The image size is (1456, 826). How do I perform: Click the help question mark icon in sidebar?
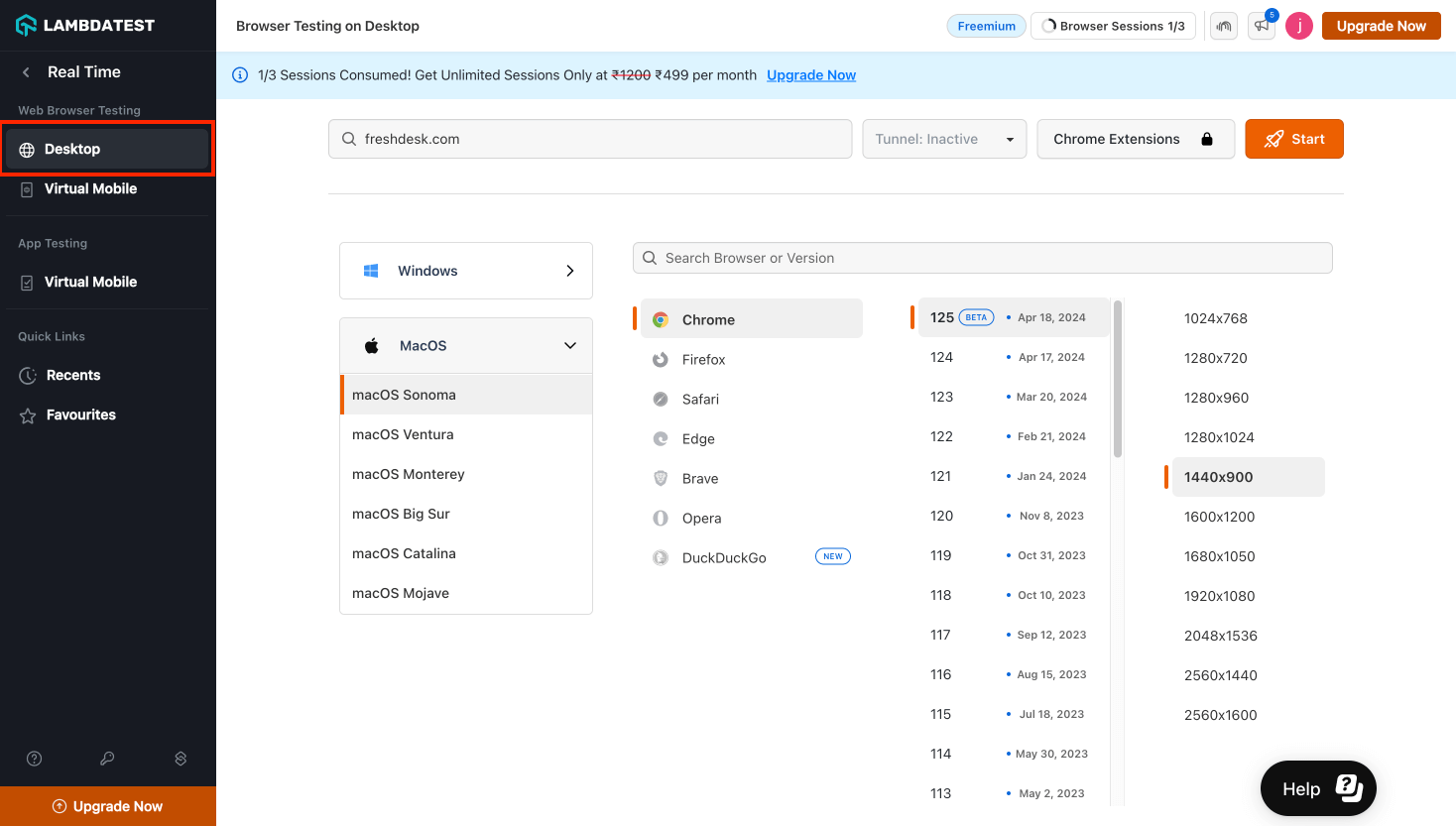(35, 759)
